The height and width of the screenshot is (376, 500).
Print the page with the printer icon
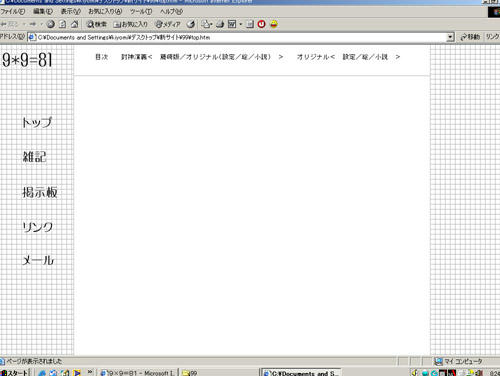pyautogui.click(x=220, y=24)
